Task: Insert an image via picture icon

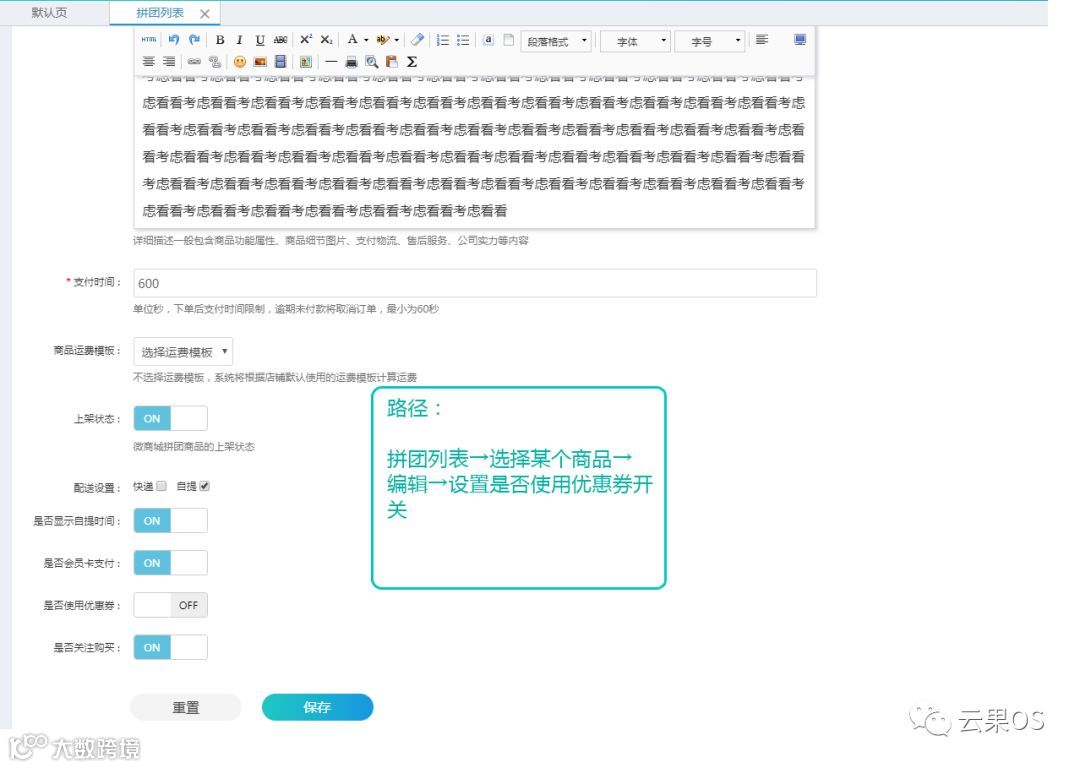Action: (260, 62)
